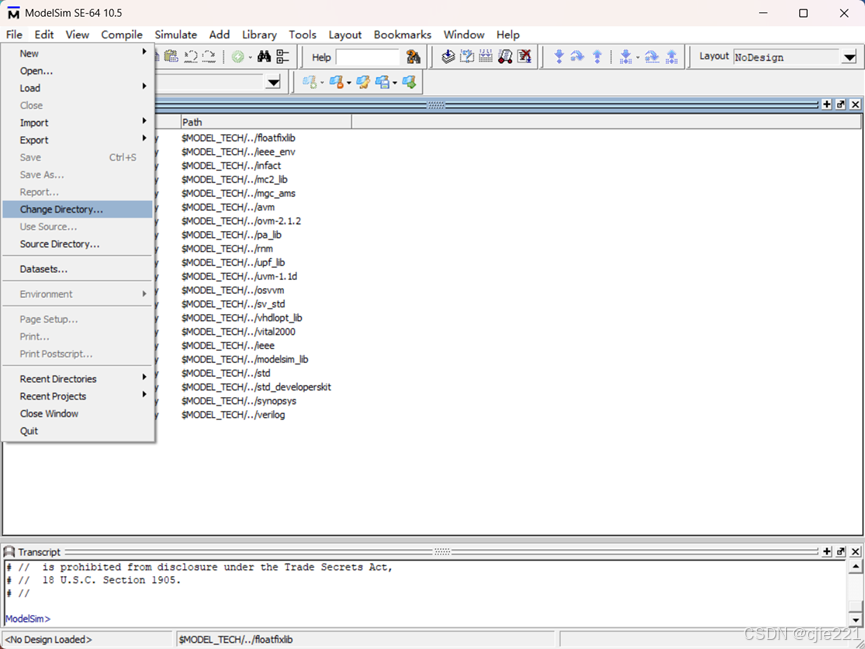Click the Compile toolbar icon
Viewport: 865px width, 649px height.
click(448, 56)
